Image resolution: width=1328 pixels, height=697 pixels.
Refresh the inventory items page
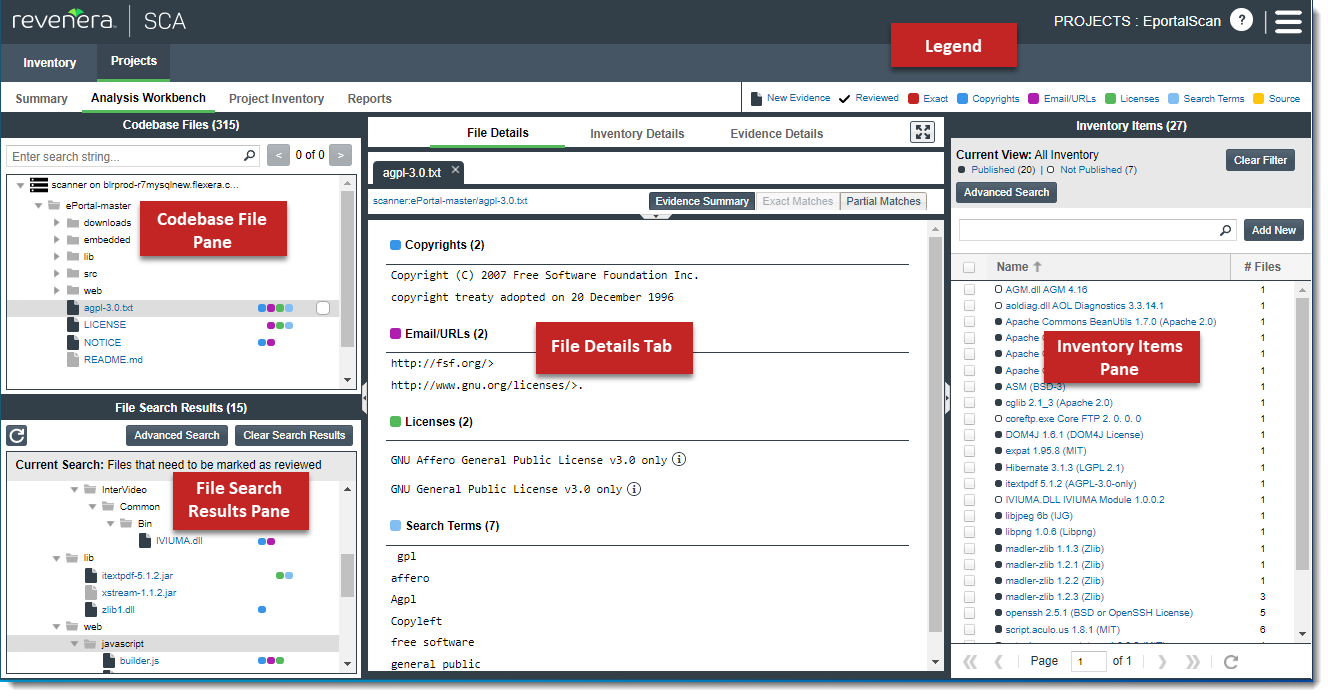pyautogui.click(x=1231, y=661)
